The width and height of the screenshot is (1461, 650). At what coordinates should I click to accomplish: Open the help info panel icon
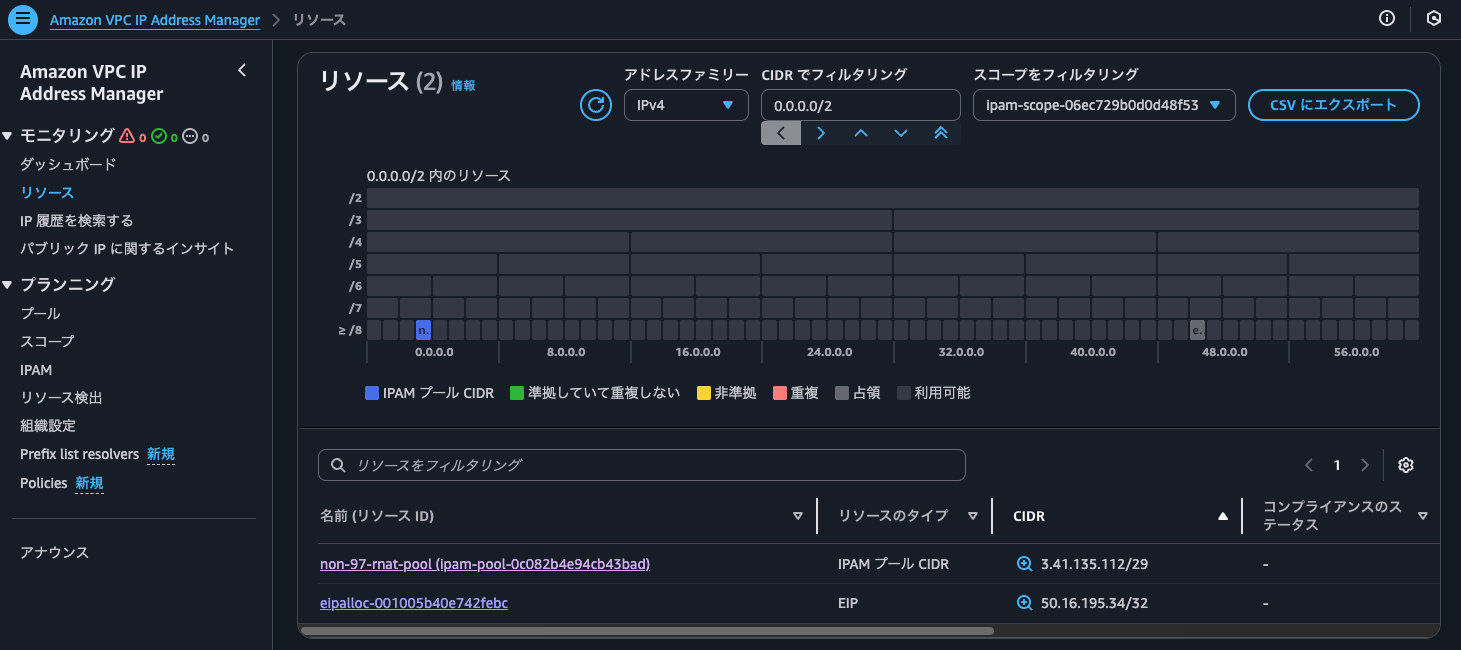pyautogui.click(x=1386, y=18)
